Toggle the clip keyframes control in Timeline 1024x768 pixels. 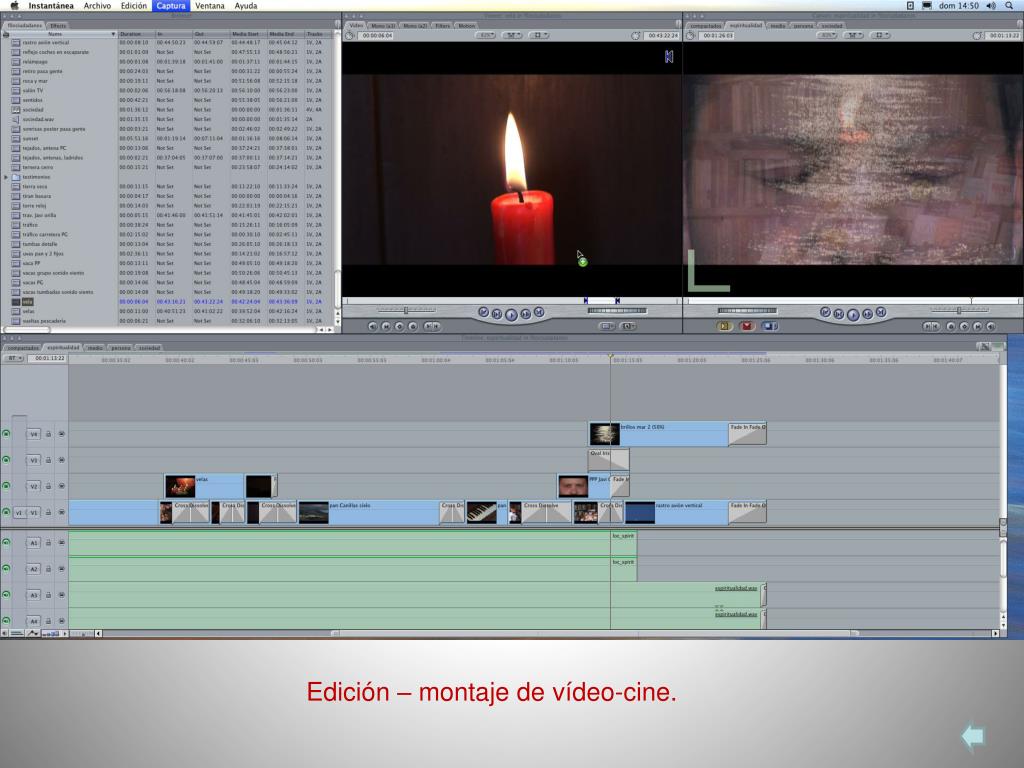click(x=17, y=633)
